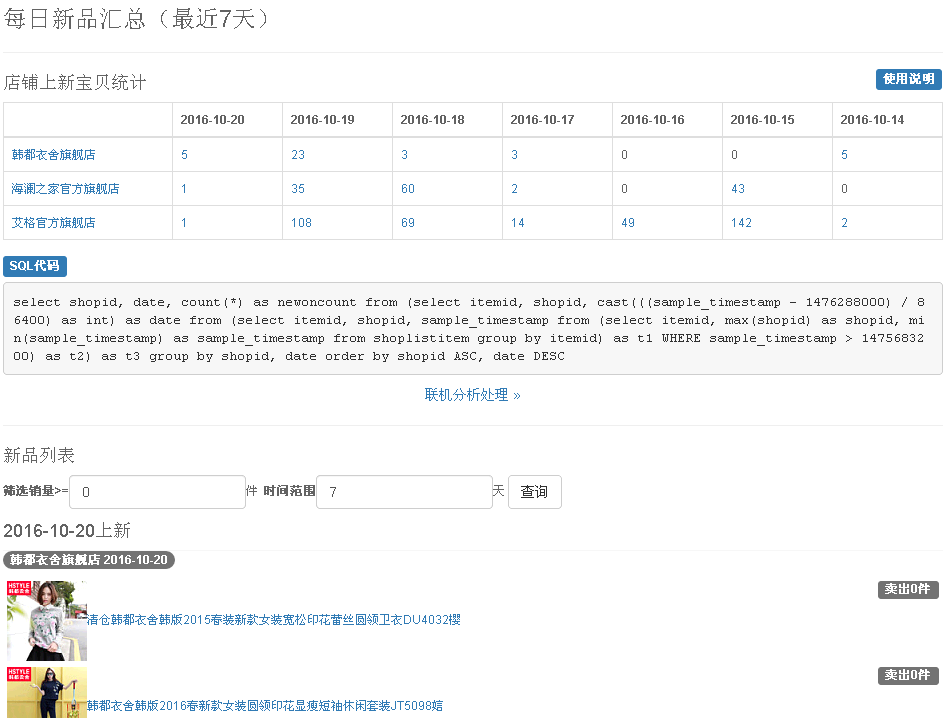The width and height of the screenshot is (948, 718).
Task: Click 韩都衣舍 count 23 for 2016-10-19
Action: [x=297, y=155]
